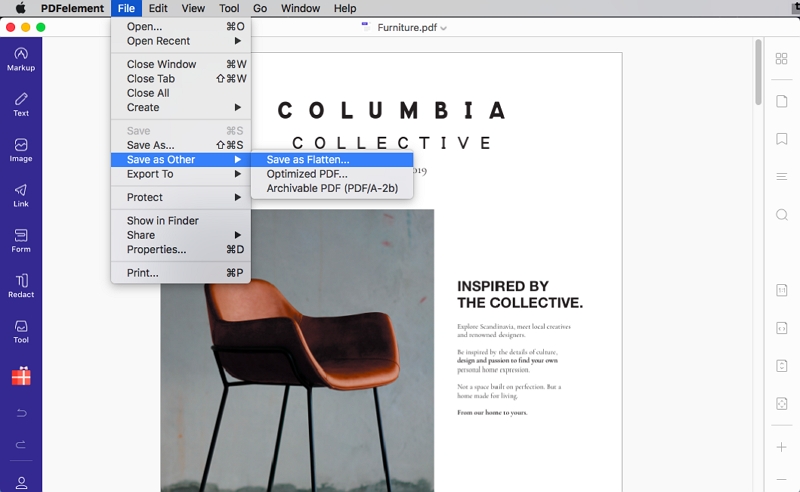This screenshot has height=492, width=800.
Task: Open the Go menu
Action: [x=260, y=8]
